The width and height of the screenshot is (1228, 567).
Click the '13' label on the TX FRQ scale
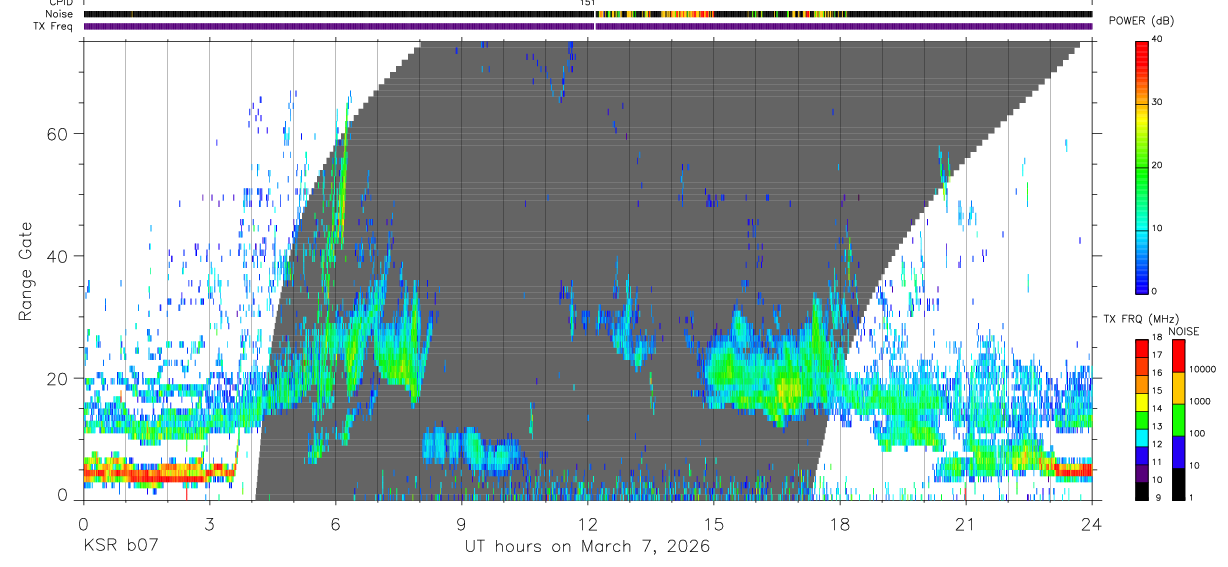[x=1156, y=426]
